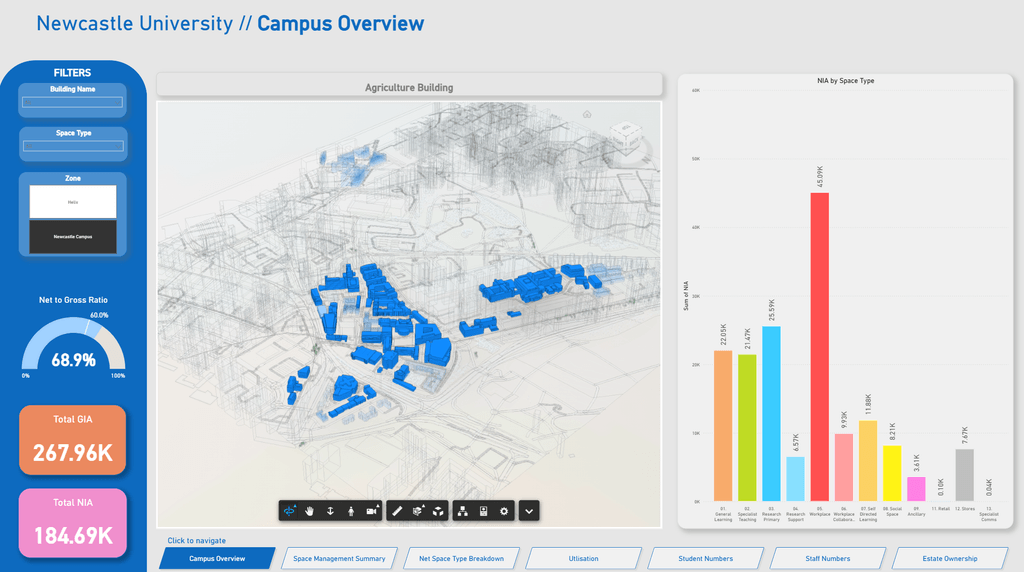Toggle the Explode model tool
Image resolution: width=1024 pixels, height=572 pixels.
tap(438, 511)
